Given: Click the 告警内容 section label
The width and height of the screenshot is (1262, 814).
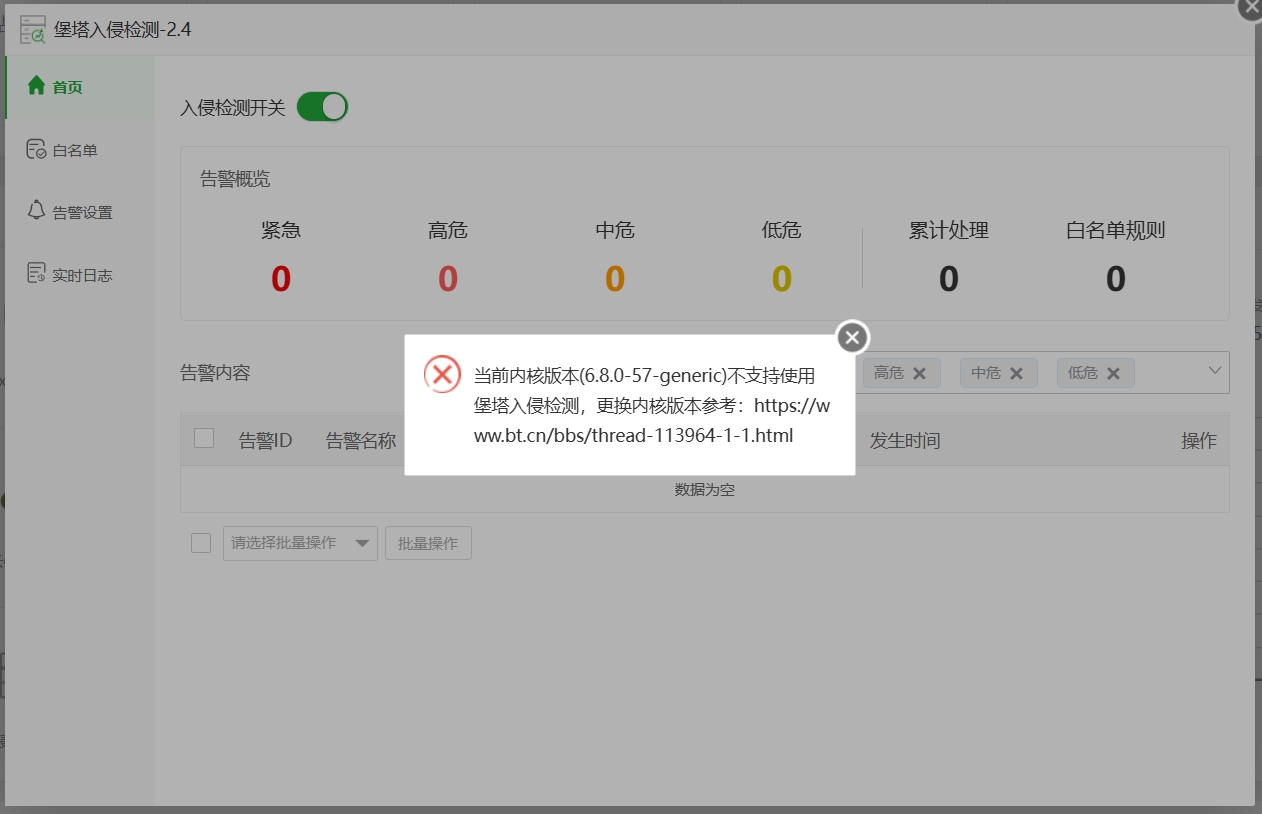Looking at the screenshot, I should tap(215, 373).
